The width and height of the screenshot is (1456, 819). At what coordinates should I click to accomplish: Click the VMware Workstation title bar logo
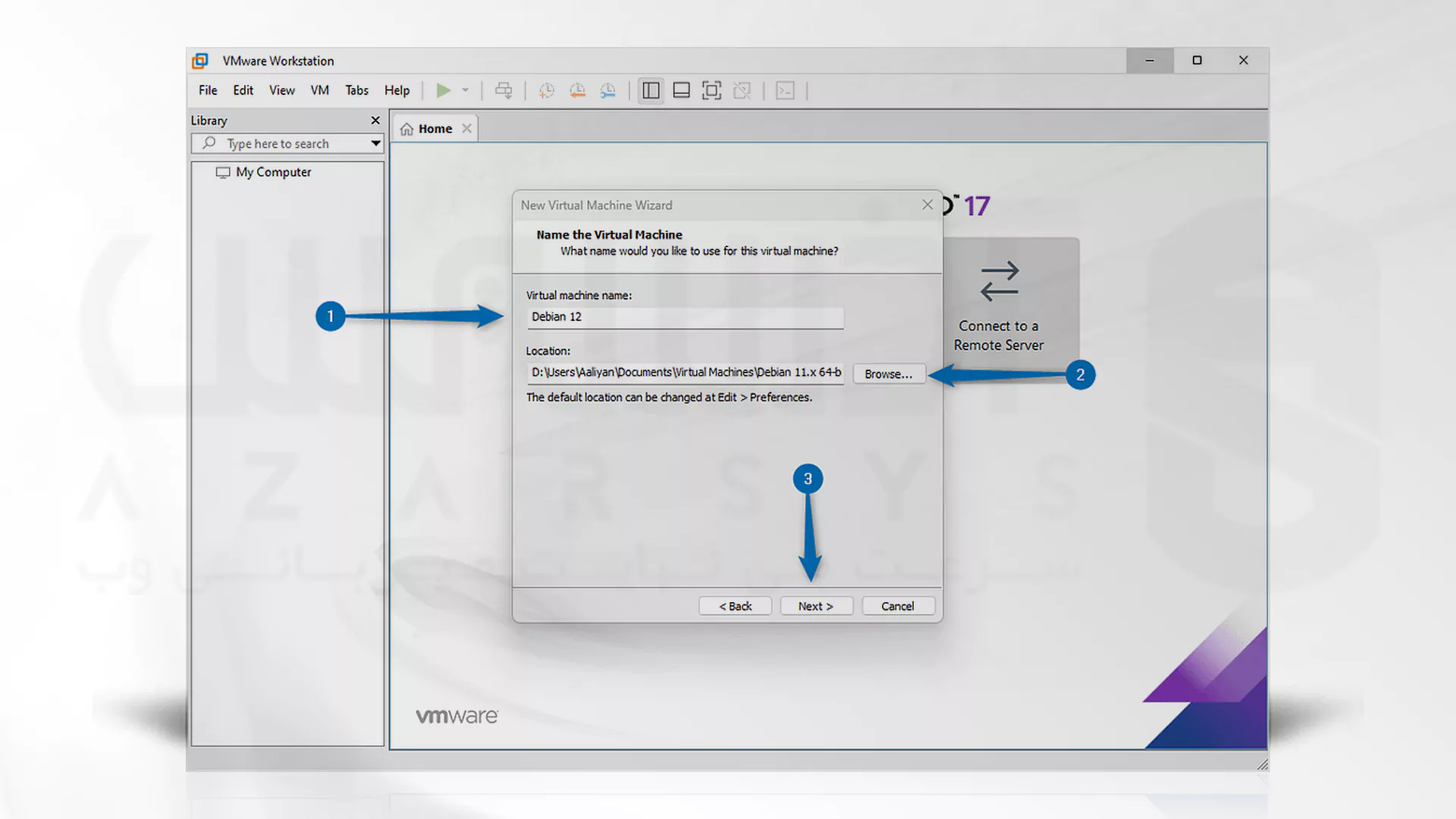pos(200,61)
